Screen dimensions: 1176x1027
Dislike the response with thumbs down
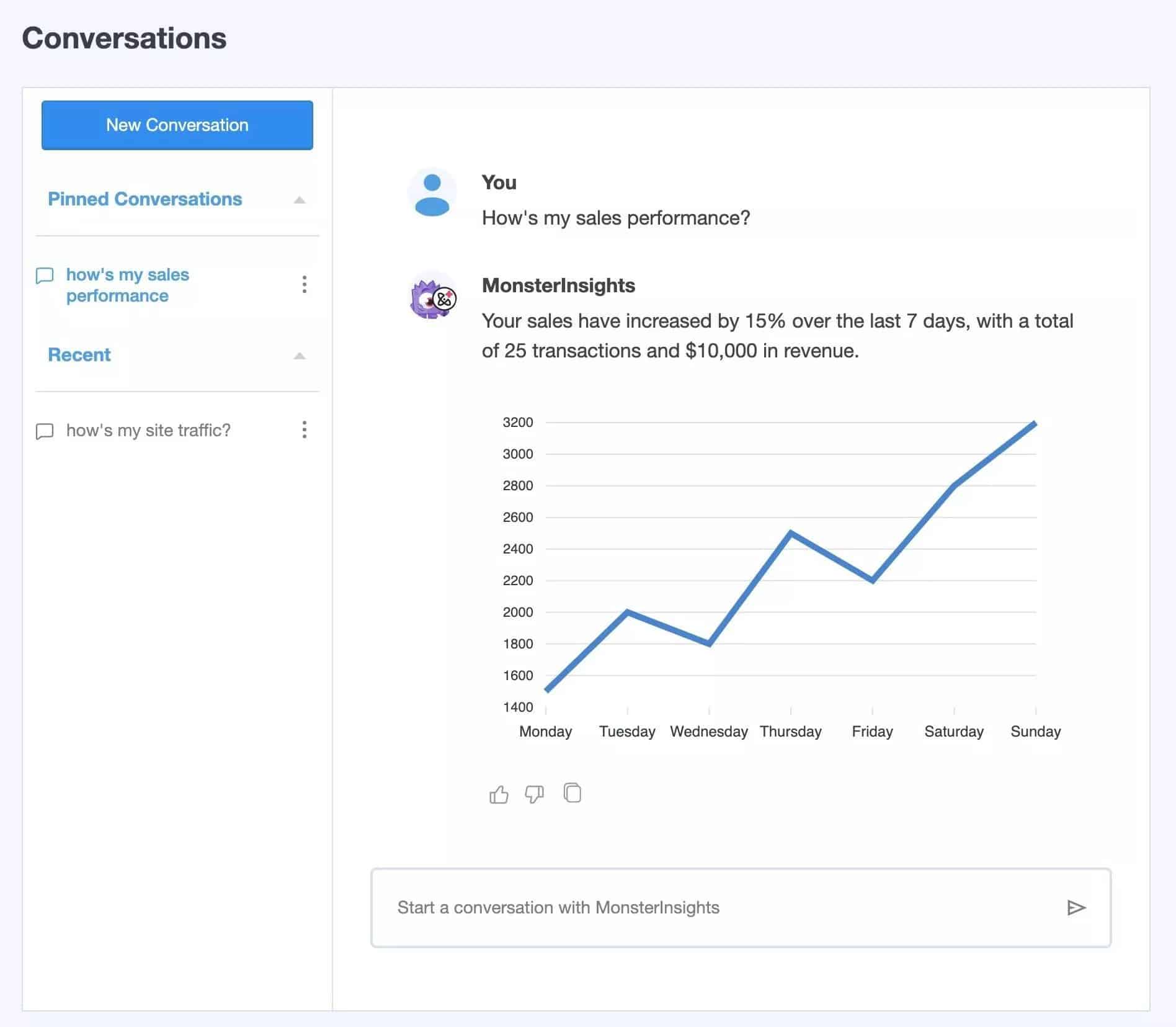[x=534, y=794]
